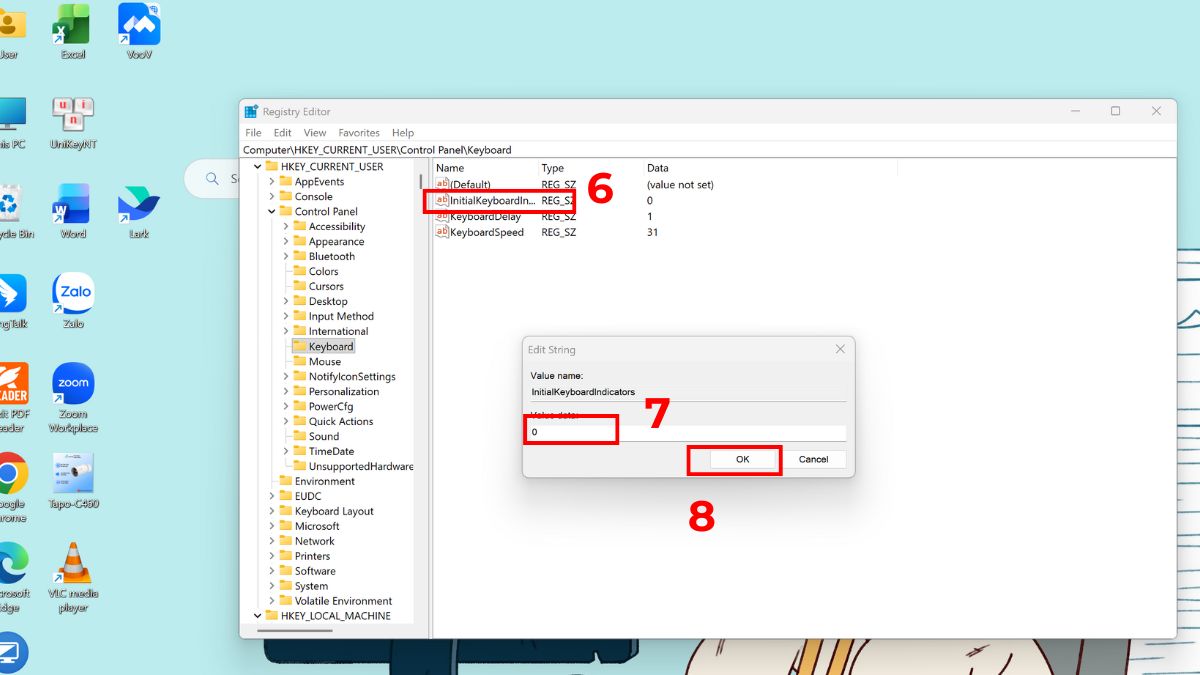Launch VLC media player from desktop
The width and height of the screenshot is (1200, 675).
pyautogui.click(x=73, y=563)
